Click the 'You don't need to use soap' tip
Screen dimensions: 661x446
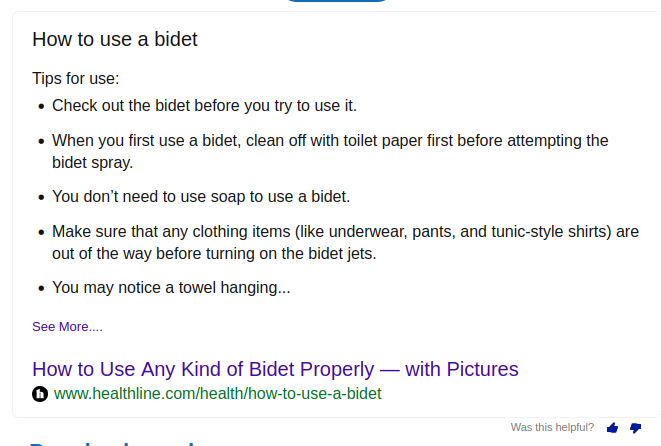(201, 196)
